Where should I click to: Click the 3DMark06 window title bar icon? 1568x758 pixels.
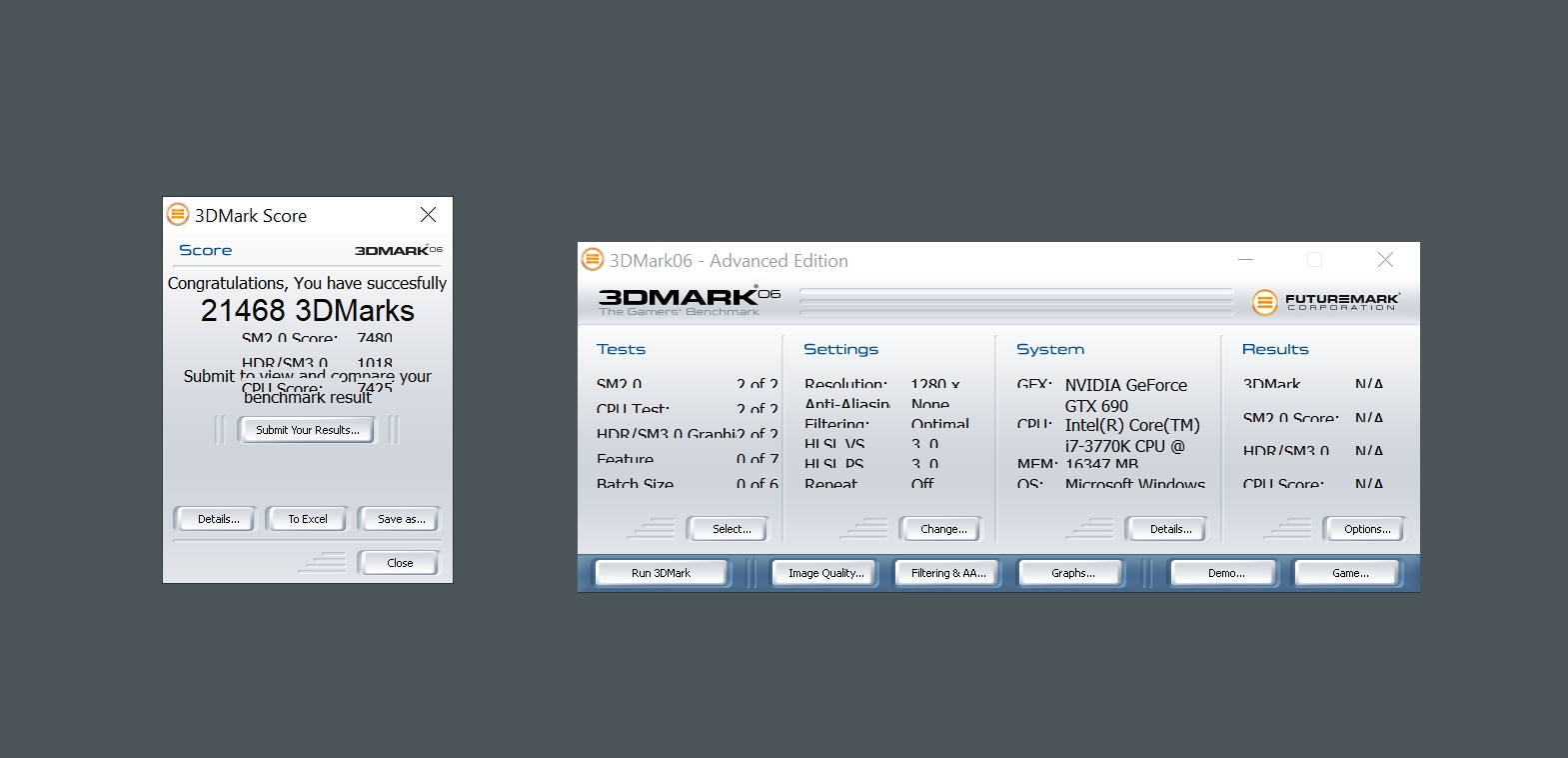pos(593,260)
